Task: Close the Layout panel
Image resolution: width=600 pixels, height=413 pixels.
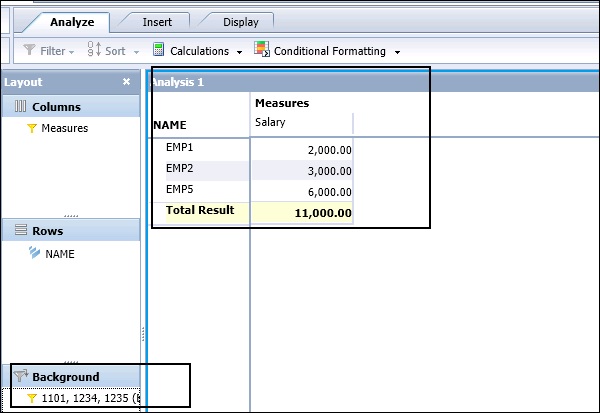Action: click(x=126, y=82)
